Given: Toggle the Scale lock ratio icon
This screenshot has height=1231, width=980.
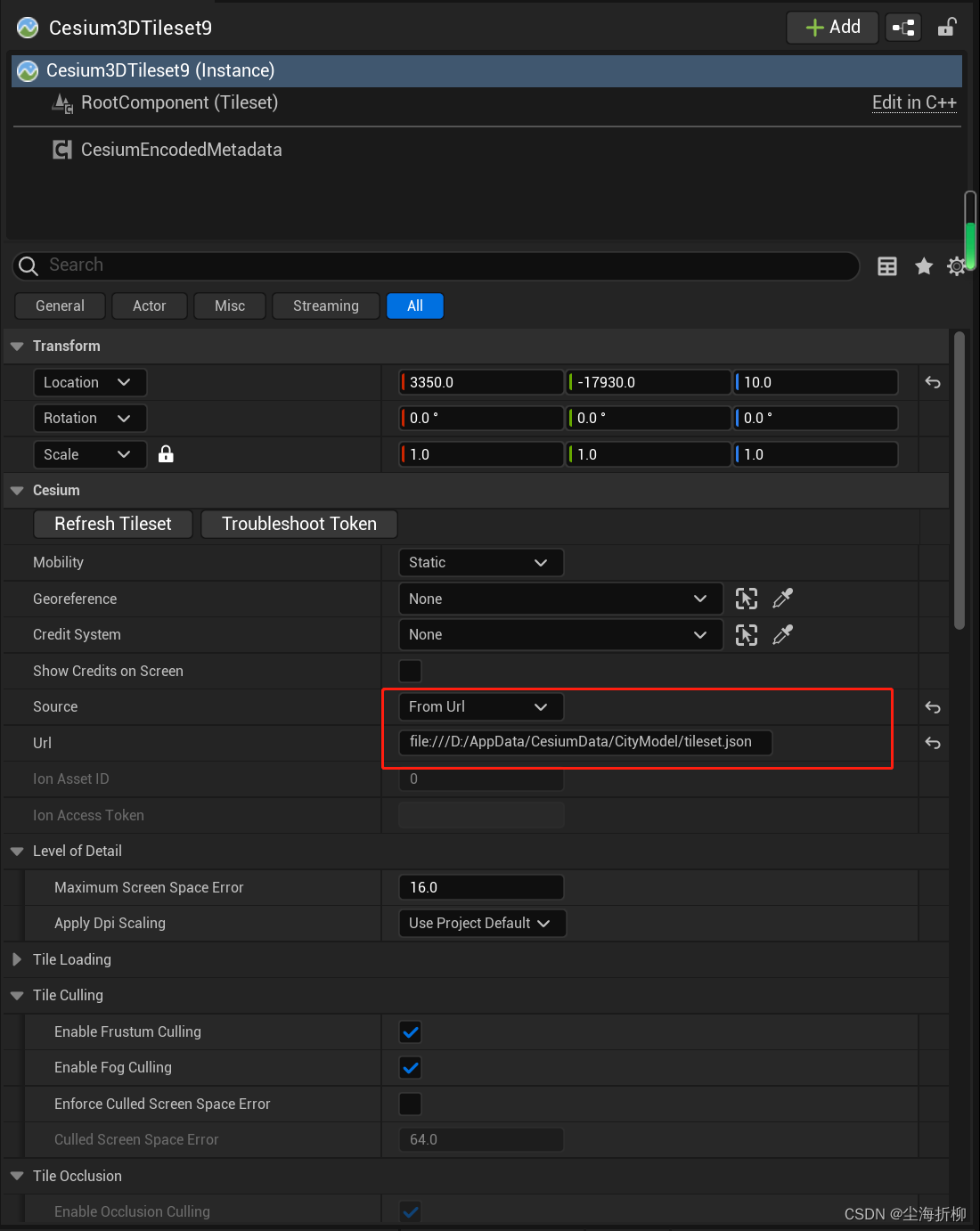Looking at the screenshot, I should click(x=166, y=454).
